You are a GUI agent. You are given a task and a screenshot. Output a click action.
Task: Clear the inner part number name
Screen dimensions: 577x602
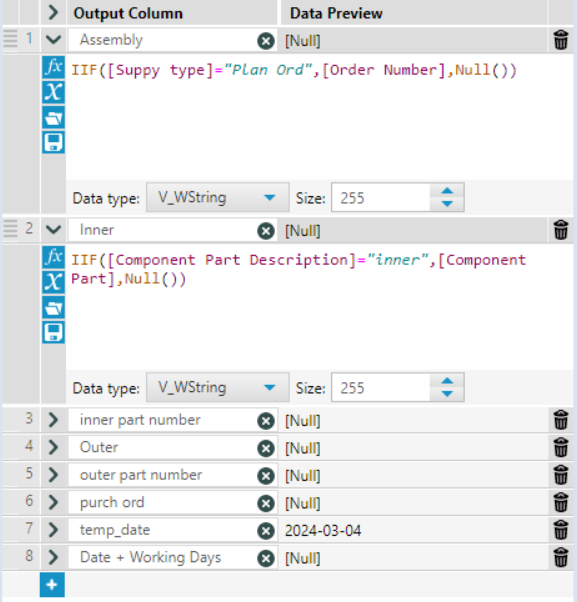pyautogui.click(x=266, y=421)
